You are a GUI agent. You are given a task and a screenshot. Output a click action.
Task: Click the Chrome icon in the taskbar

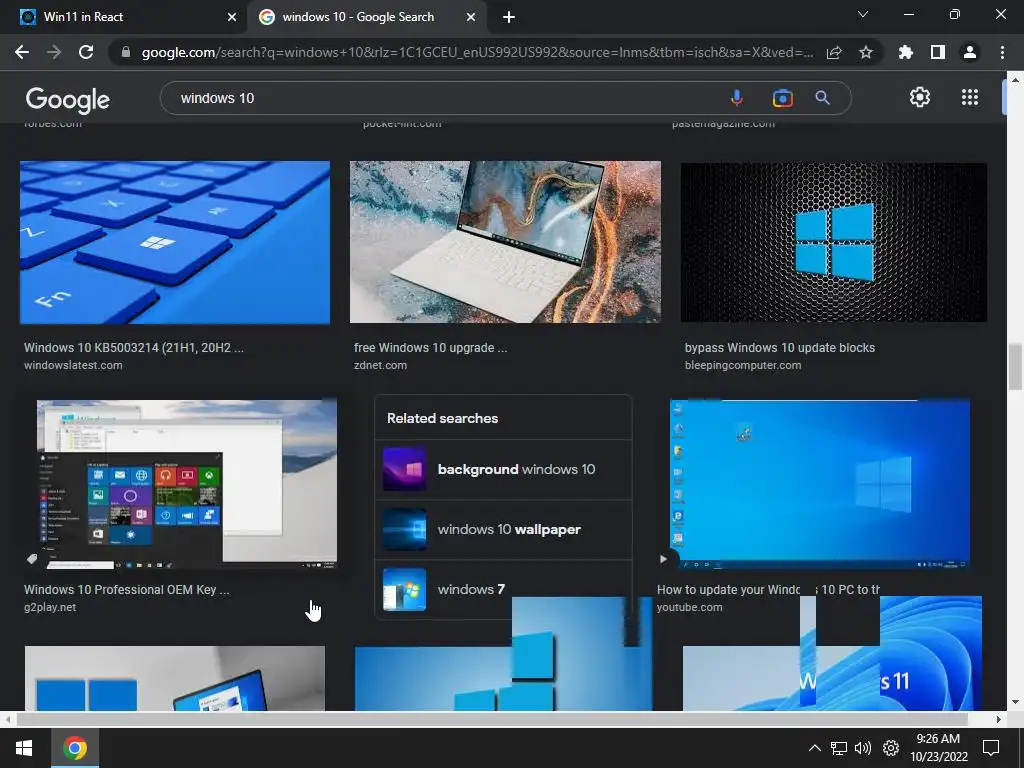pos(75,748)
